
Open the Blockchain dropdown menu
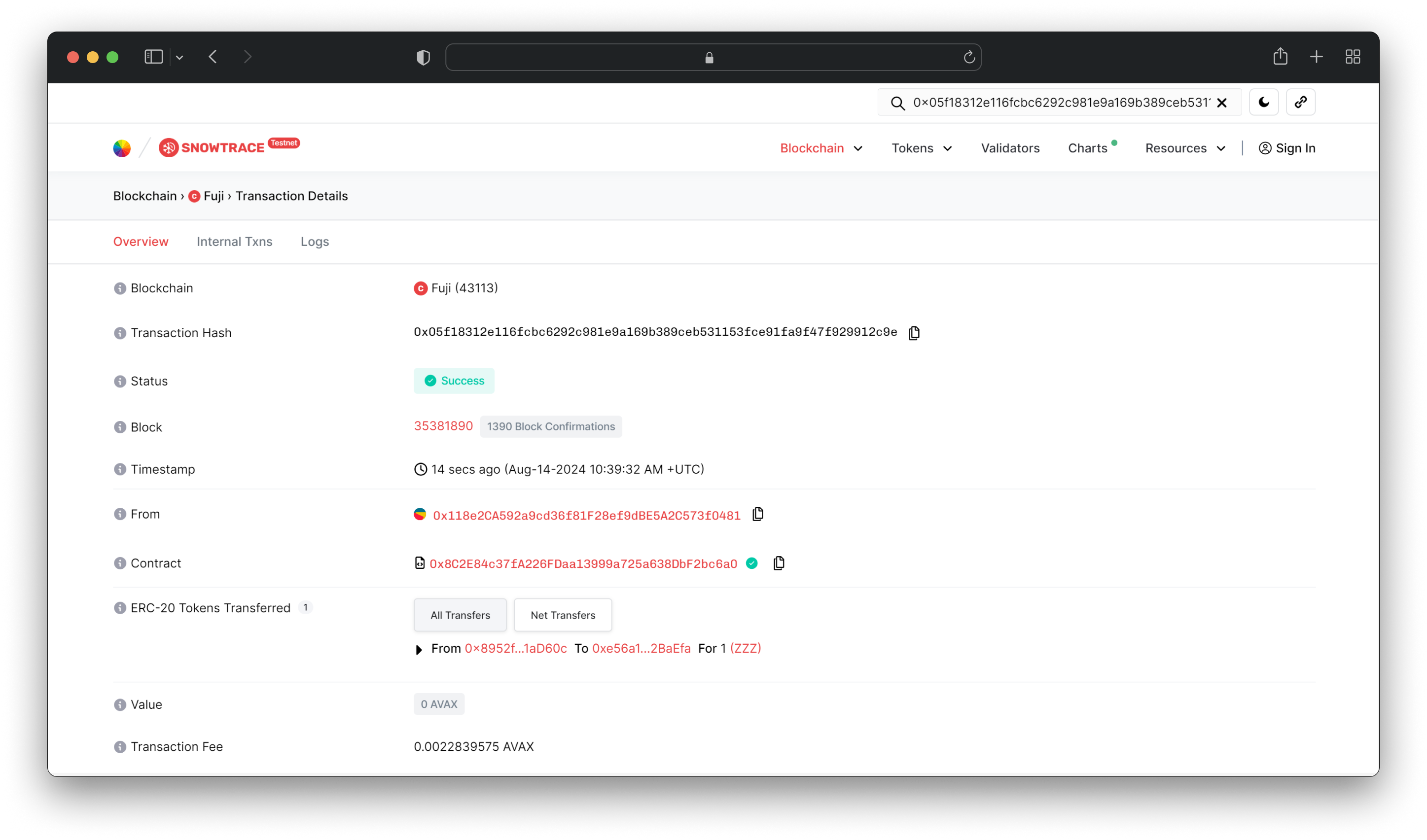click(819, 148)
